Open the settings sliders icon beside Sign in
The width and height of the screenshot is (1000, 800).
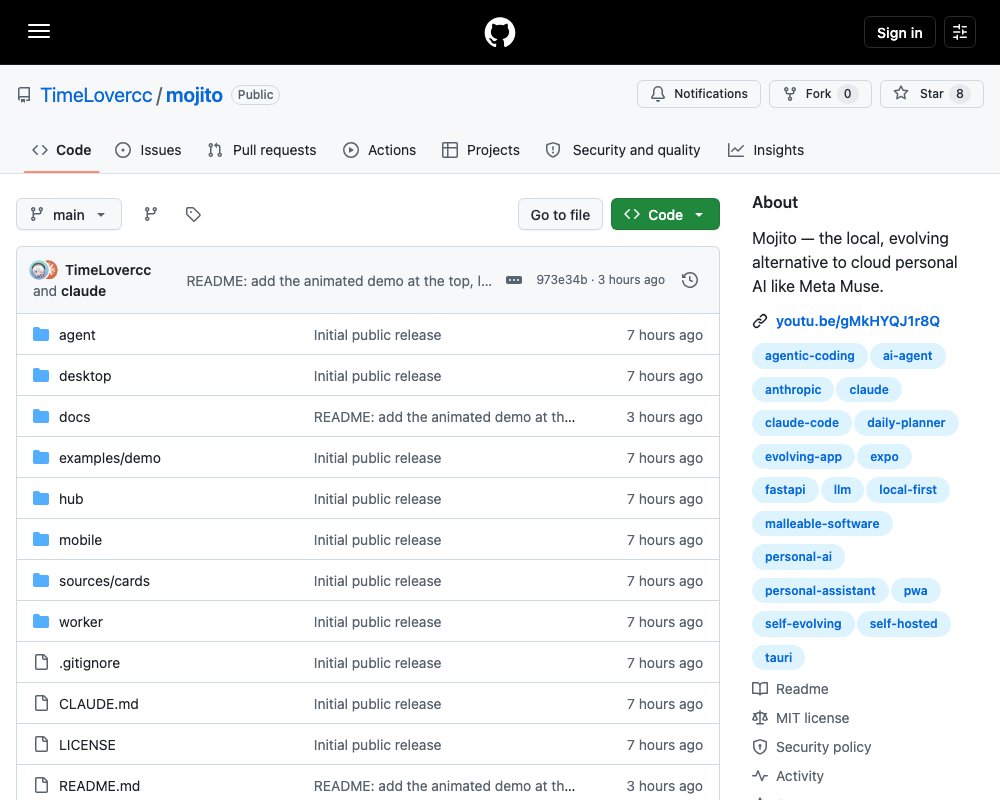960,32
